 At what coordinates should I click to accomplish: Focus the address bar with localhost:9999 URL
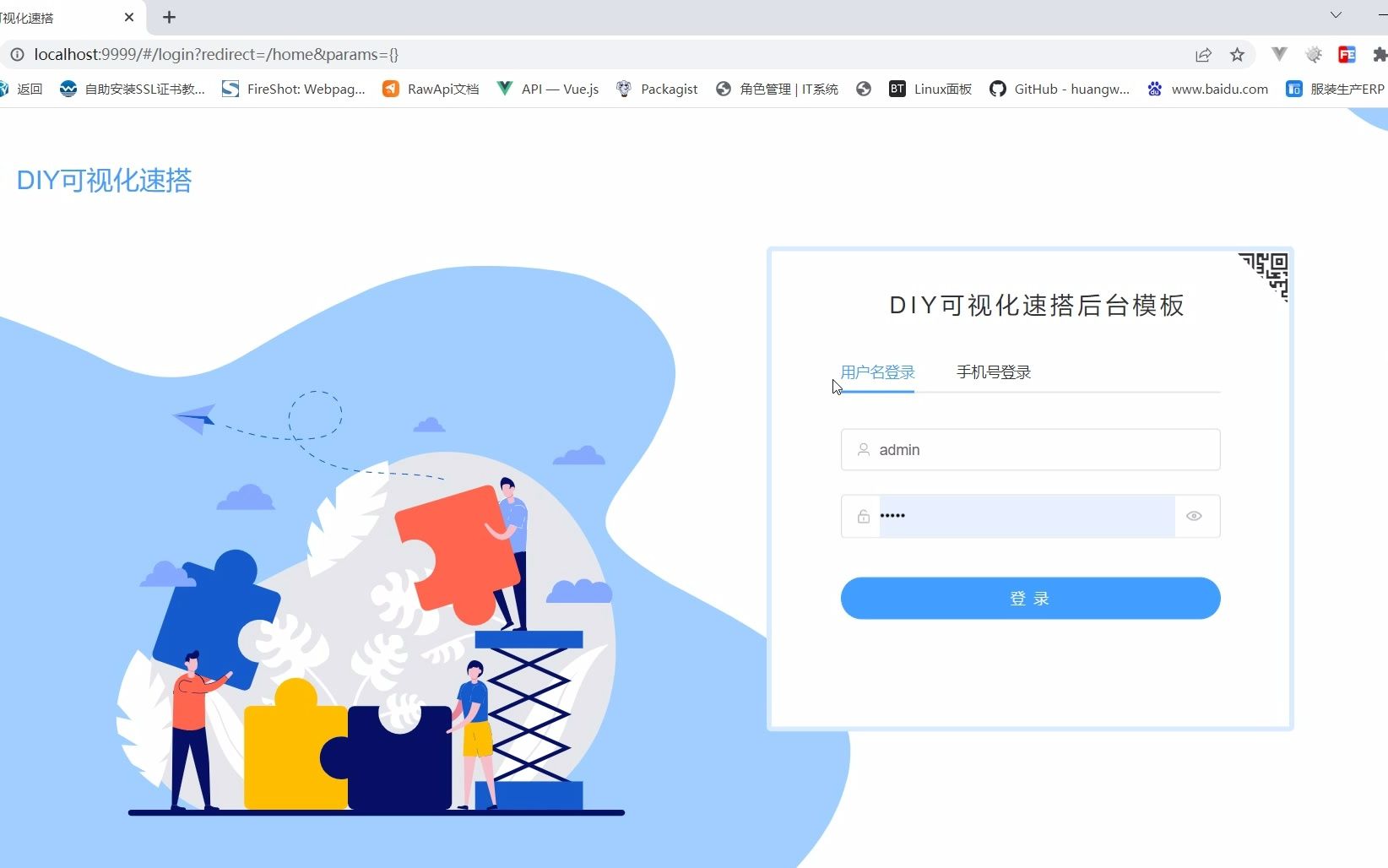coord(591,55)
